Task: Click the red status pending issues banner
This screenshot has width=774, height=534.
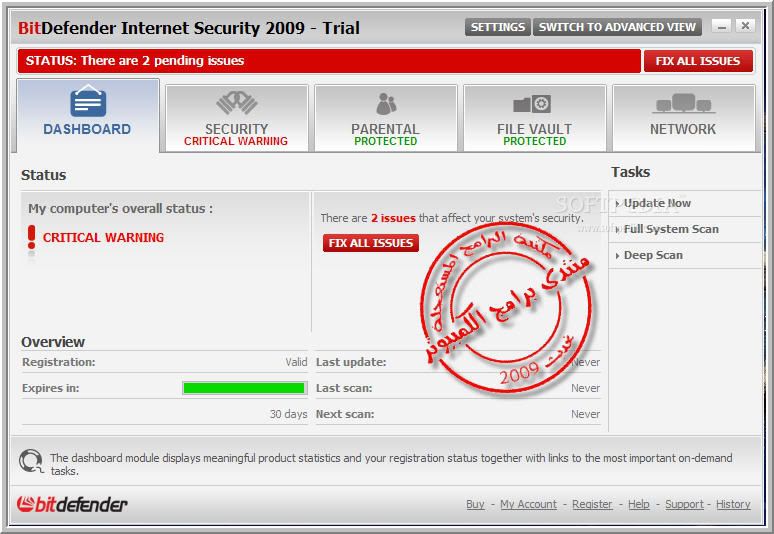Action: pyautogui.click(x=329, y=61)
